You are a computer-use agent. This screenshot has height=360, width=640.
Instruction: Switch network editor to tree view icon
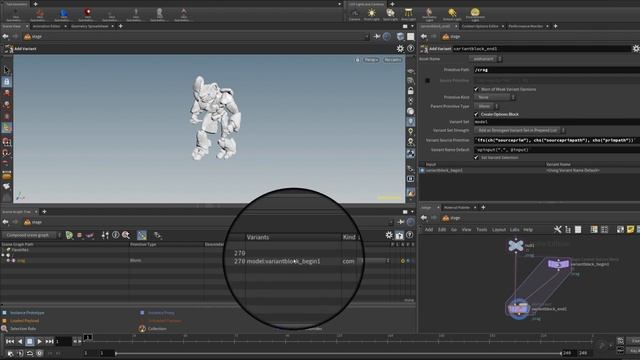tap(568, 229)
